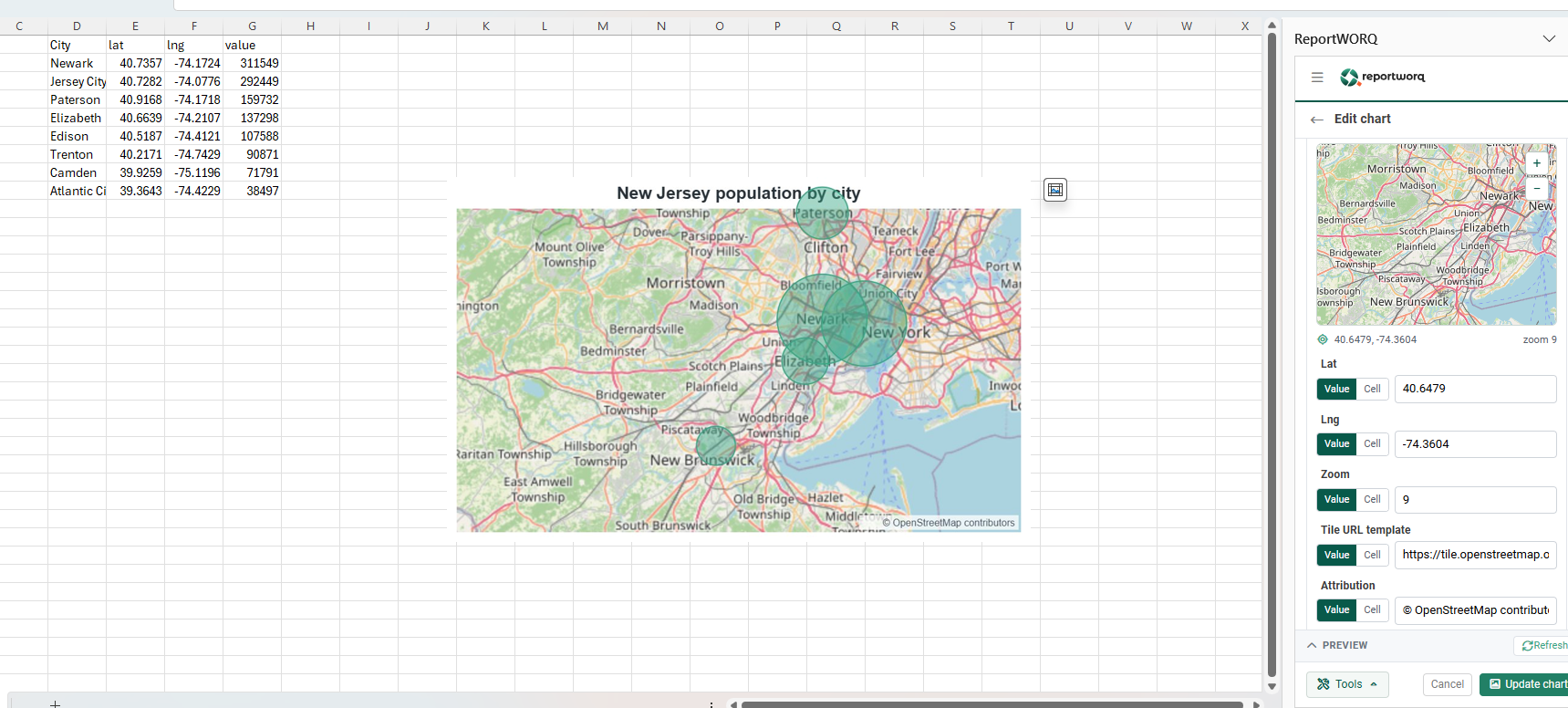Click the Zoom input field

pyautogui.click(x=1475, y=500)
